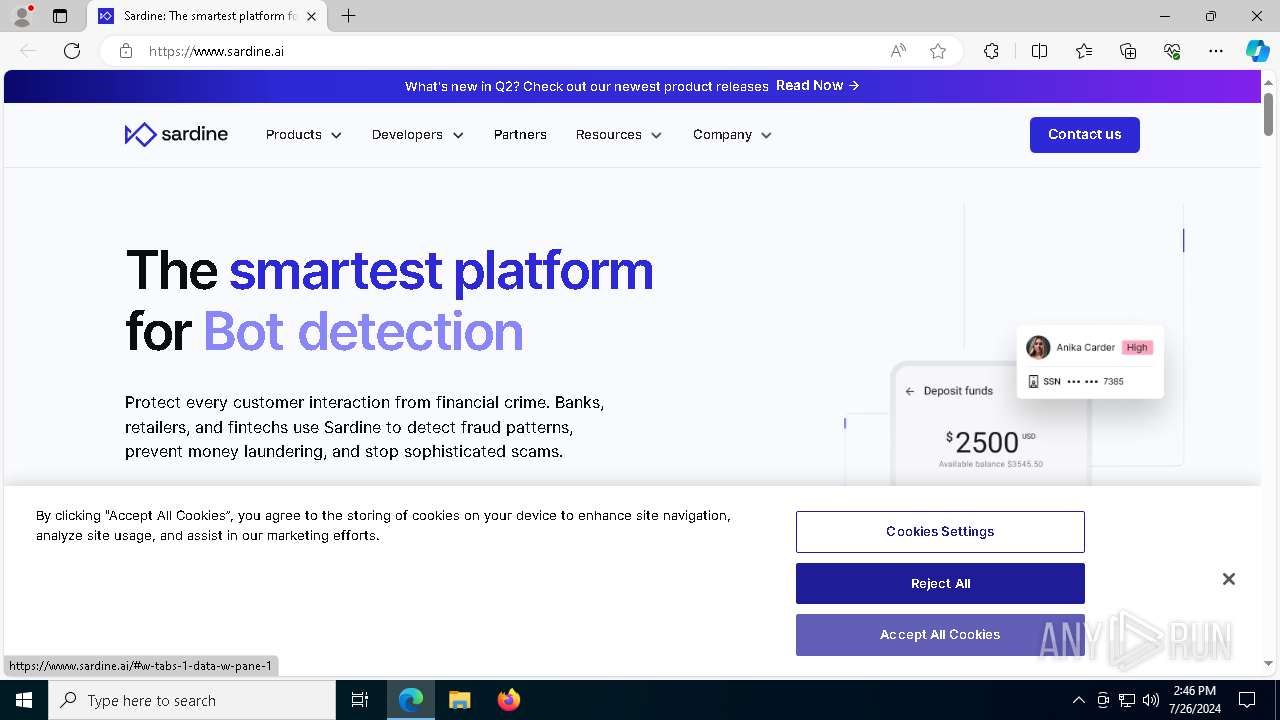Screen dimensions: 1280x720
Task: Activate the Read aloud icon
Action: [x=898, y=51]
